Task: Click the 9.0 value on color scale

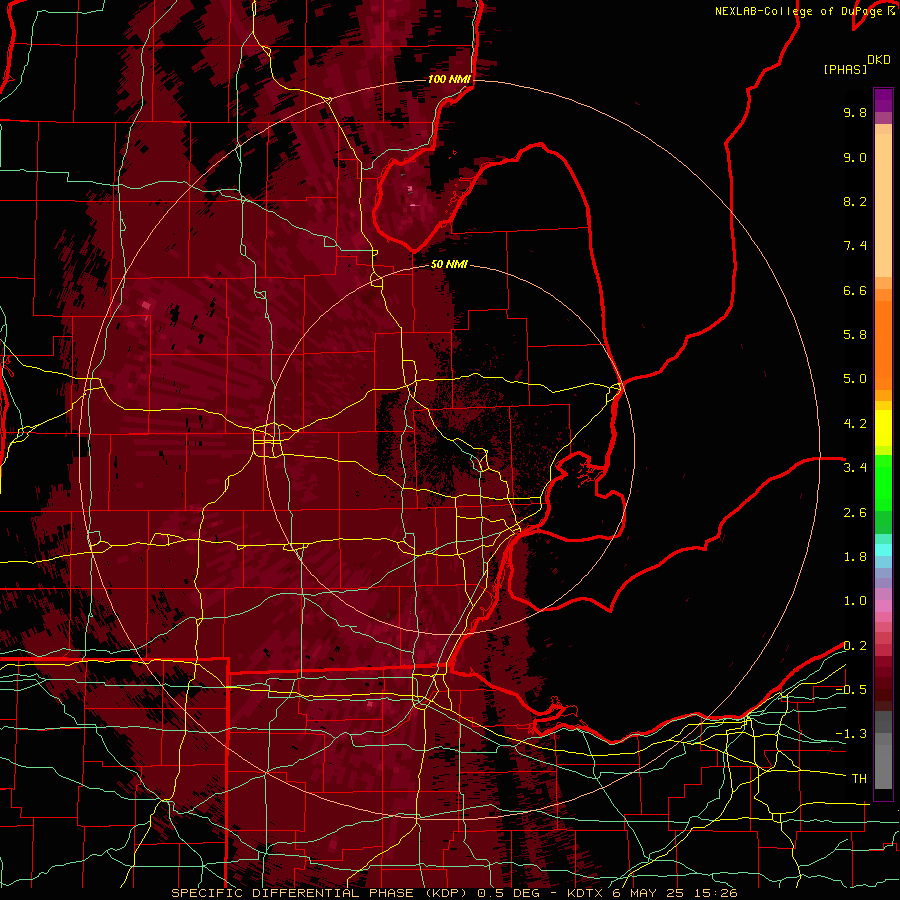Action: click(855, 157)
